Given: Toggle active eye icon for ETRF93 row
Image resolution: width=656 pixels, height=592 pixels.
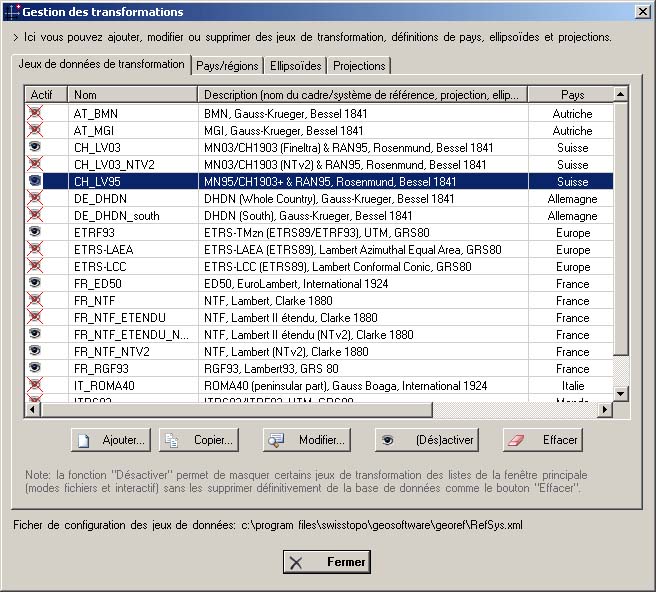Looking at the screenshot, I should [x=36, y=232].
